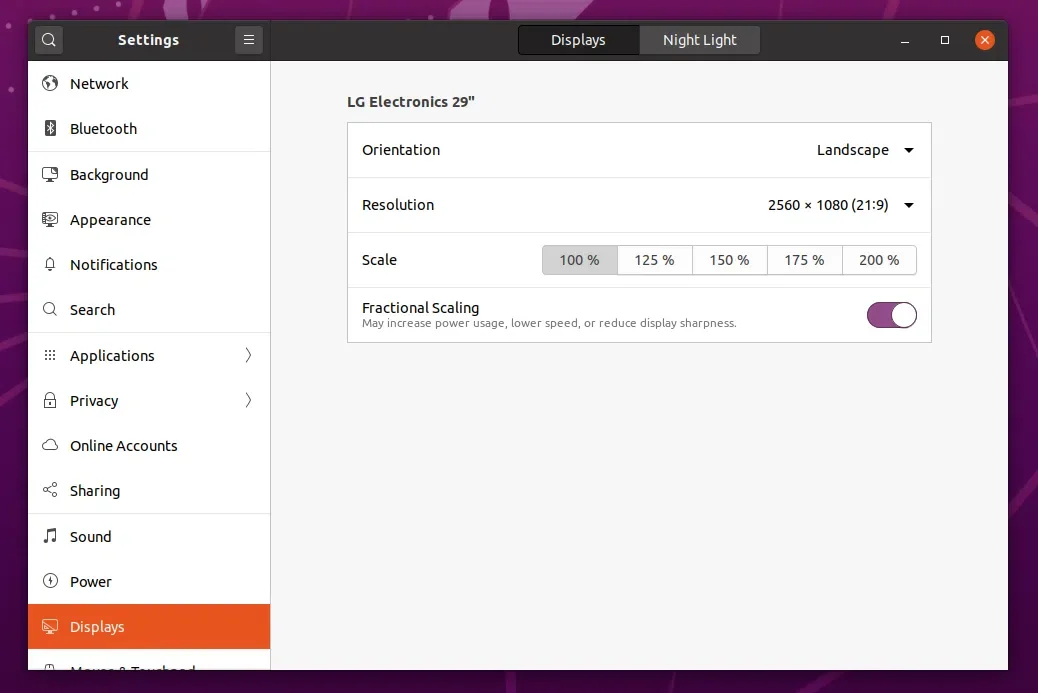Open Power settings
The image size is (1038, 693).
point(149,582)
